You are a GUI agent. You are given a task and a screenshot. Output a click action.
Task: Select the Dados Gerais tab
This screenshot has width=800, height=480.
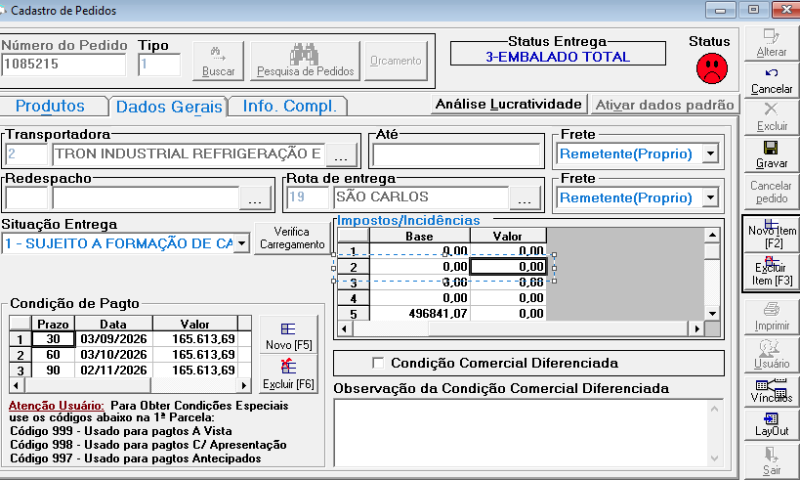point(169,107)
